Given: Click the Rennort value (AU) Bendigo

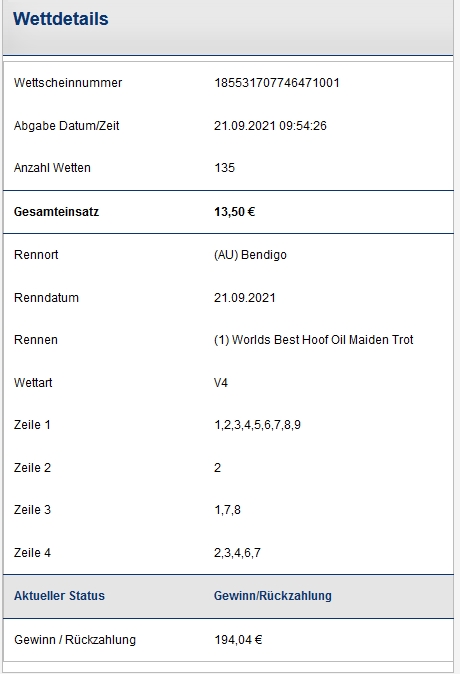Looking at the screenshot, I should (x=250, y=255).
